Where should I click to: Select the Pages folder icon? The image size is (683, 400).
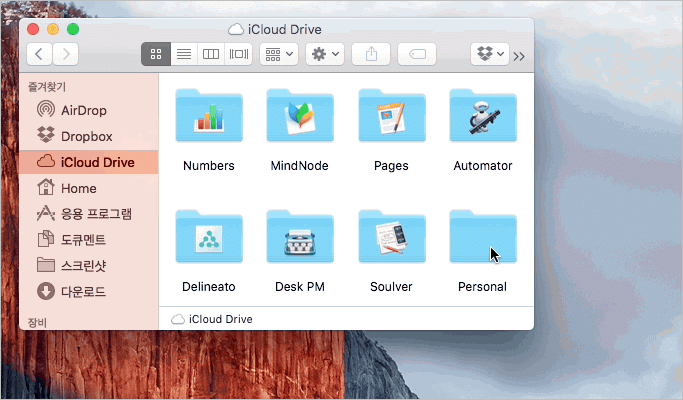pyautogui.click(x=392, y=116)
